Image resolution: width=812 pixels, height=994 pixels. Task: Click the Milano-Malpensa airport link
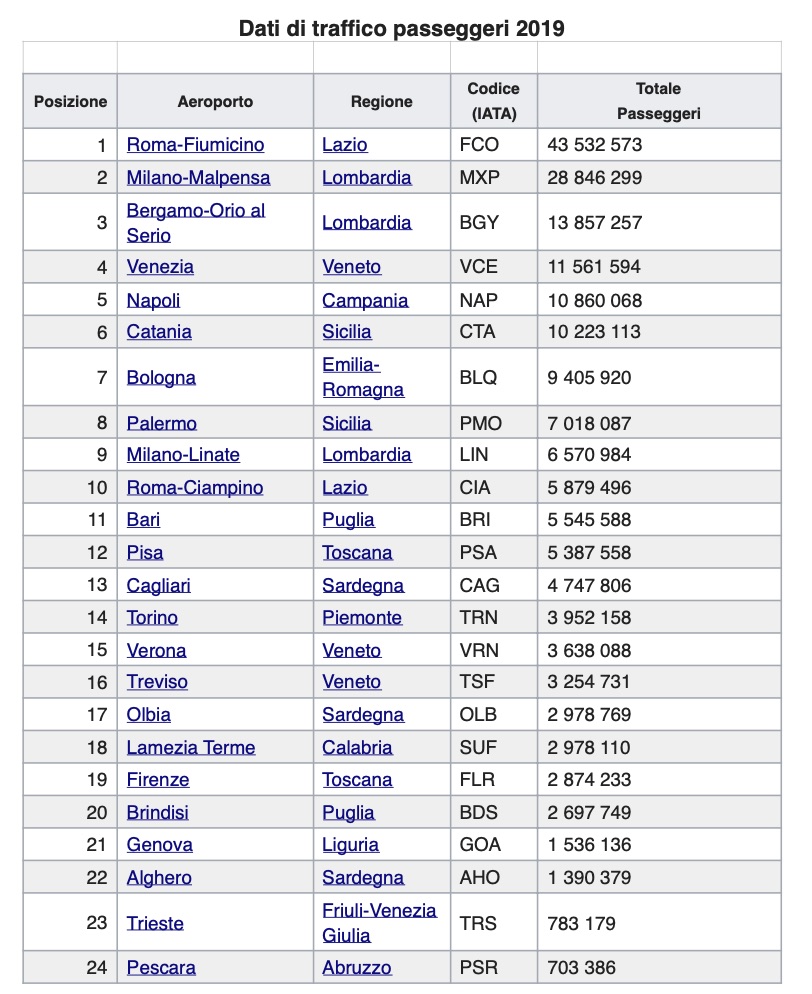tap(198, 178)
